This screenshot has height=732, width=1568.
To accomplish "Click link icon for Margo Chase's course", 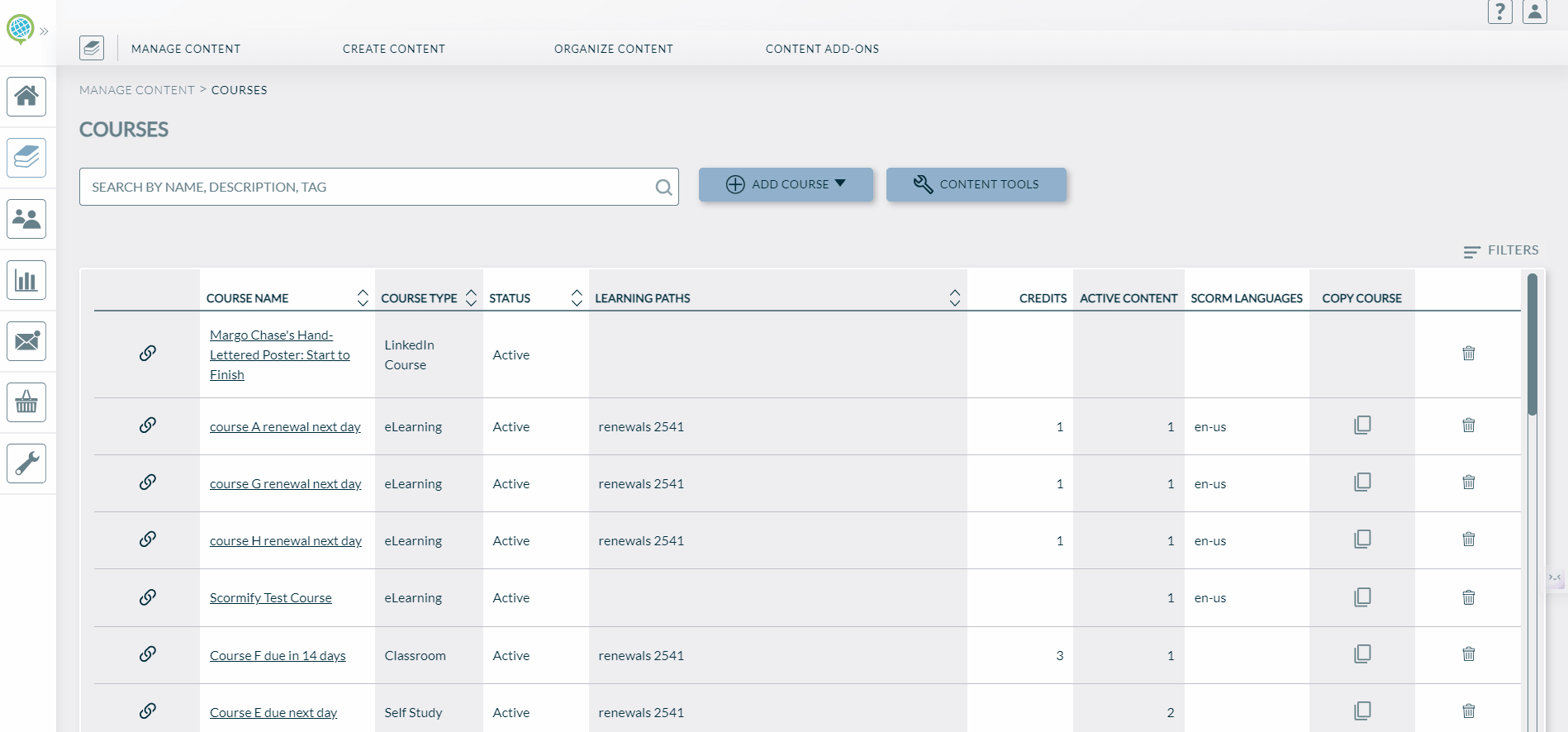I will coord(148,354).
